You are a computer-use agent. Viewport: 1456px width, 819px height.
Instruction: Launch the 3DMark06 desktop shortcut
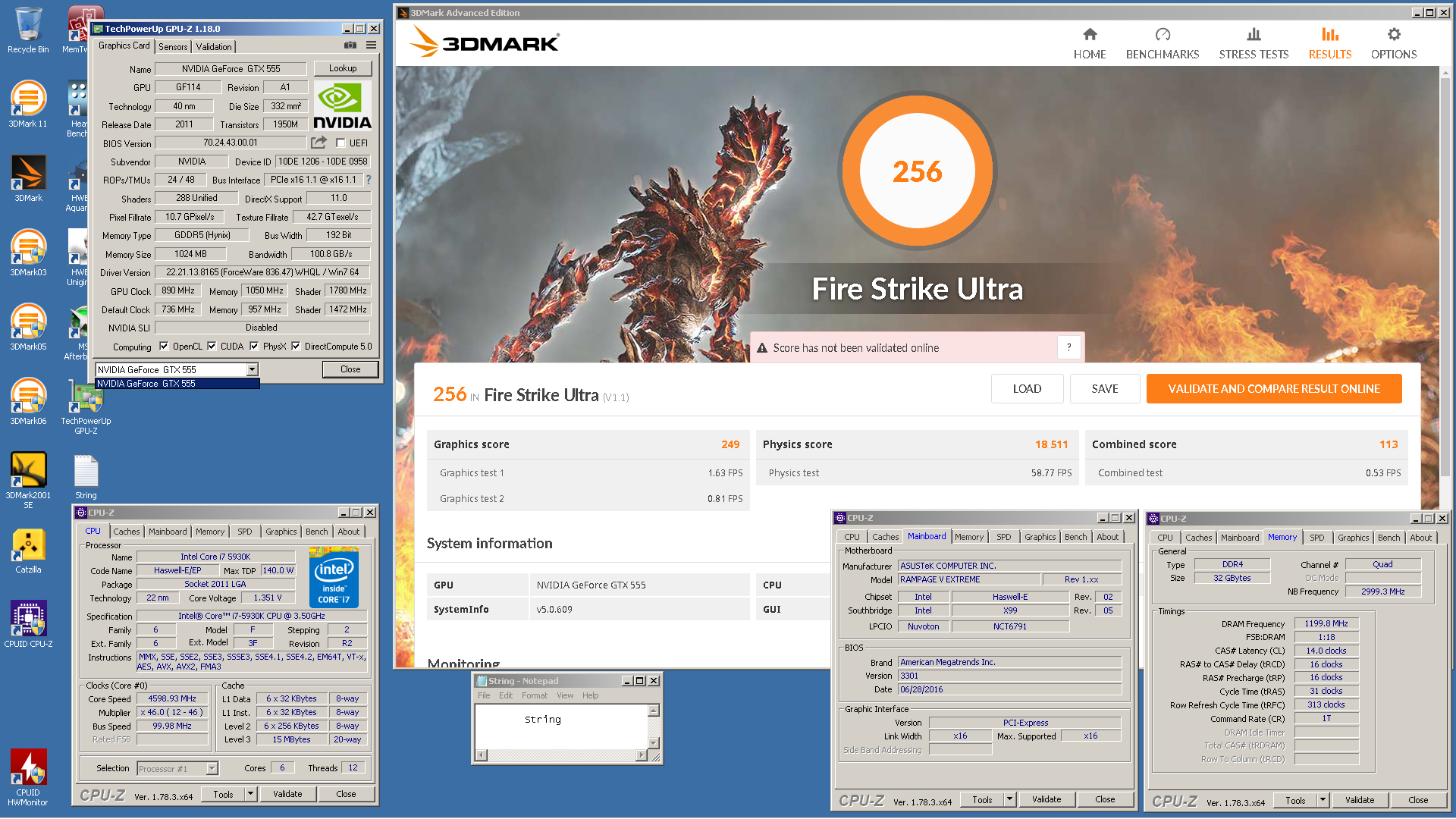(28, 401)
